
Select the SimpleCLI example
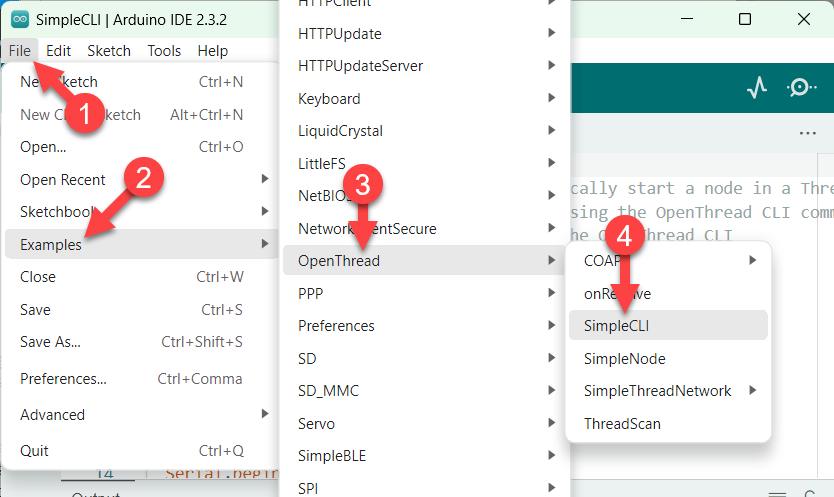(617, 325)
